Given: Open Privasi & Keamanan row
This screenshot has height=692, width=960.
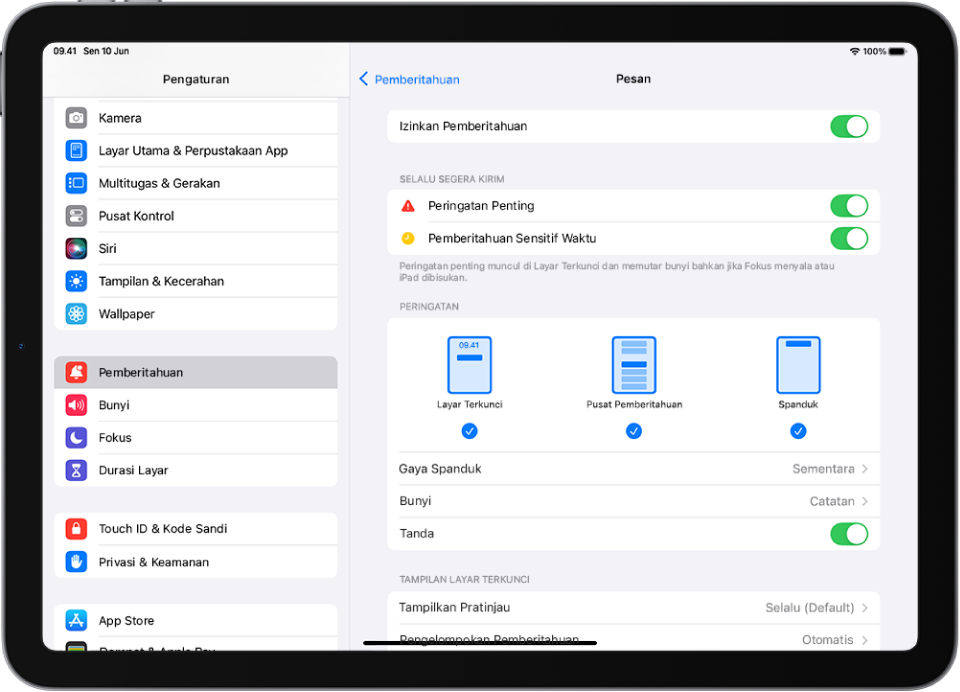Looking at the screenshot, I should tap(196, 562).
